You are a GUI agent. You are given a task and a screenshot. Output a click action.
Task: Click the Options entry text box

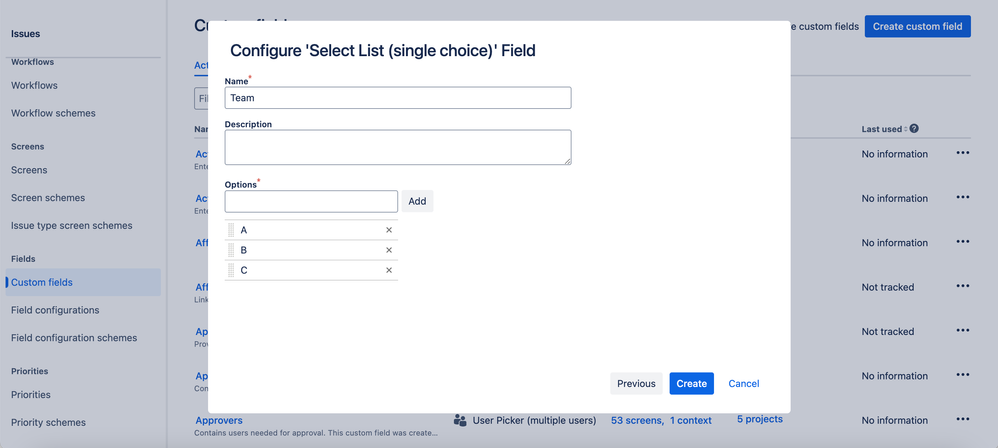(x=311, y=201)
